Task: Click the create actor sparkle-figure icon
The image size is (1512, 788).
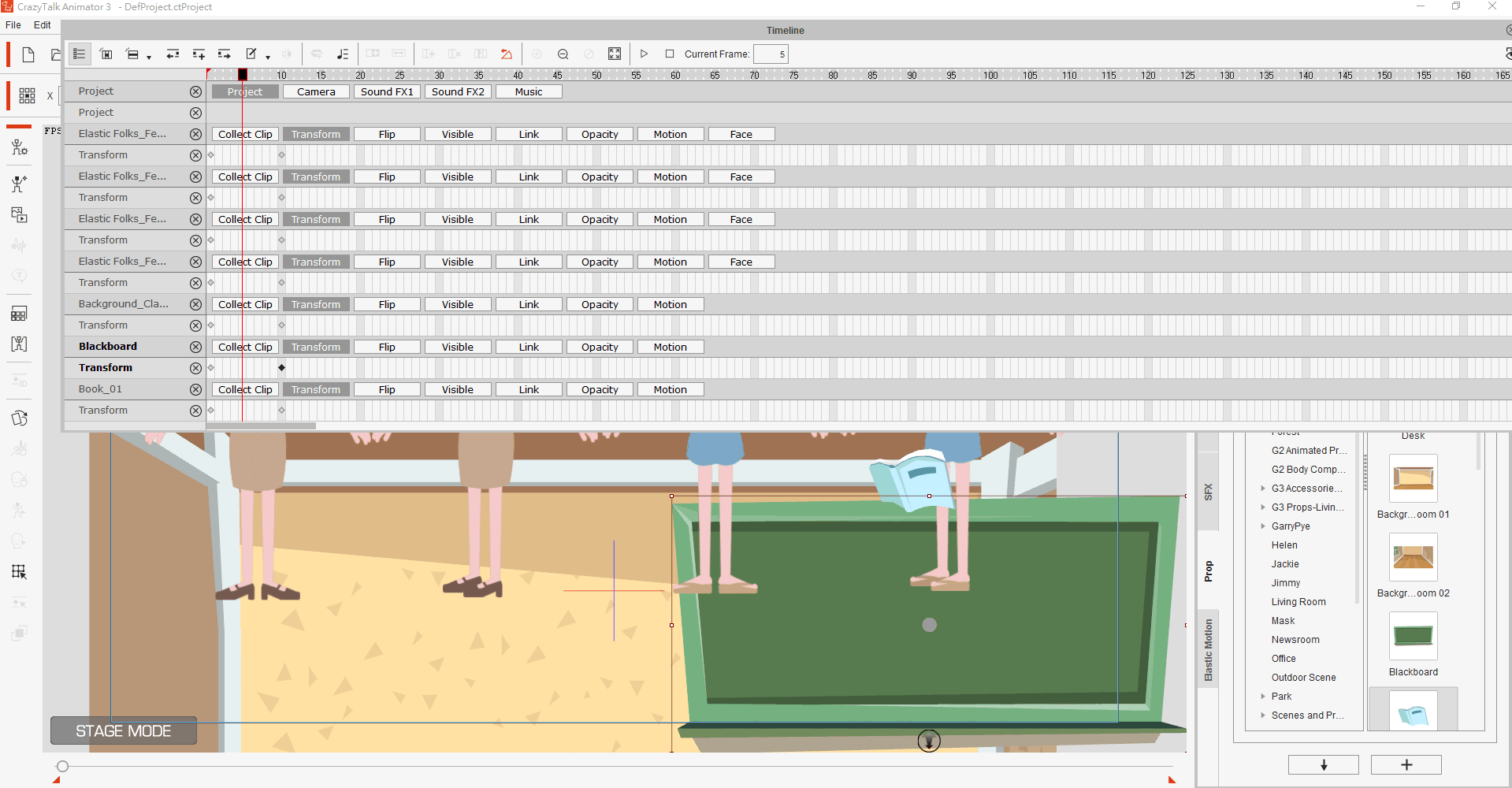Action: [x=20, y=184]
